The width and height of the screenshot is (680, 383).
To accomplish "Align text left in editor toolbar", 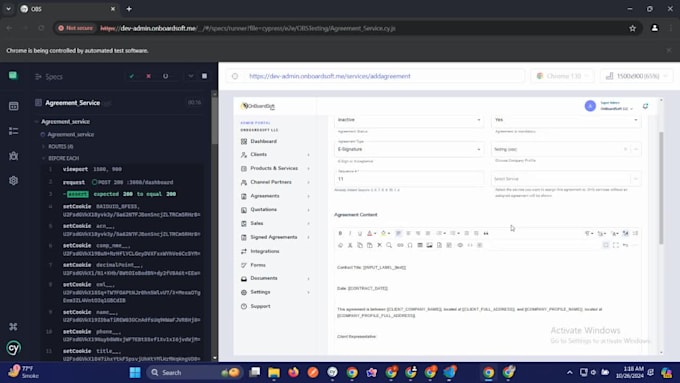I will [x=398, y=233].
